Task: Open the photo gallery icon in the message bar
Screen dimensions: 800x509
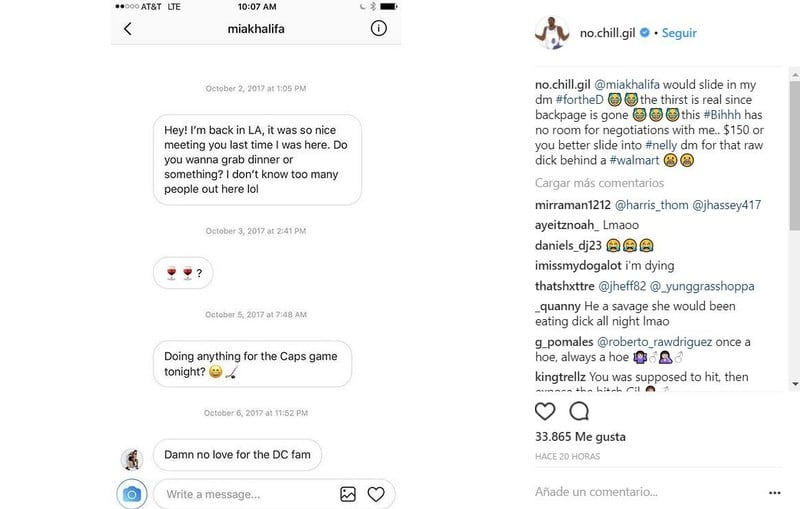Action: [348, 493]
